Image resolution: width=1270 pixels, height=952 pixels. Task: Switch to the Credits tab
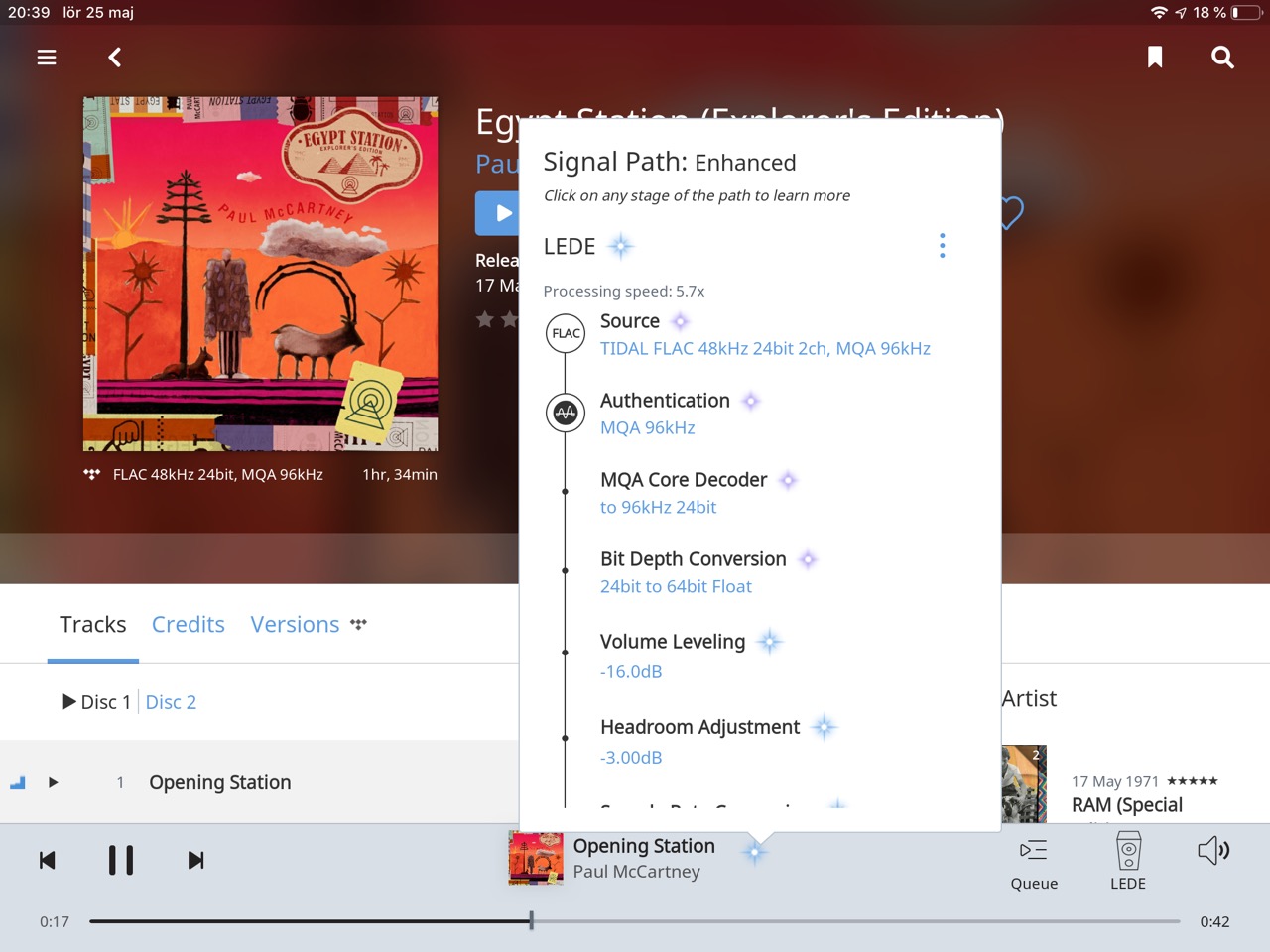[x=189, y=625]
